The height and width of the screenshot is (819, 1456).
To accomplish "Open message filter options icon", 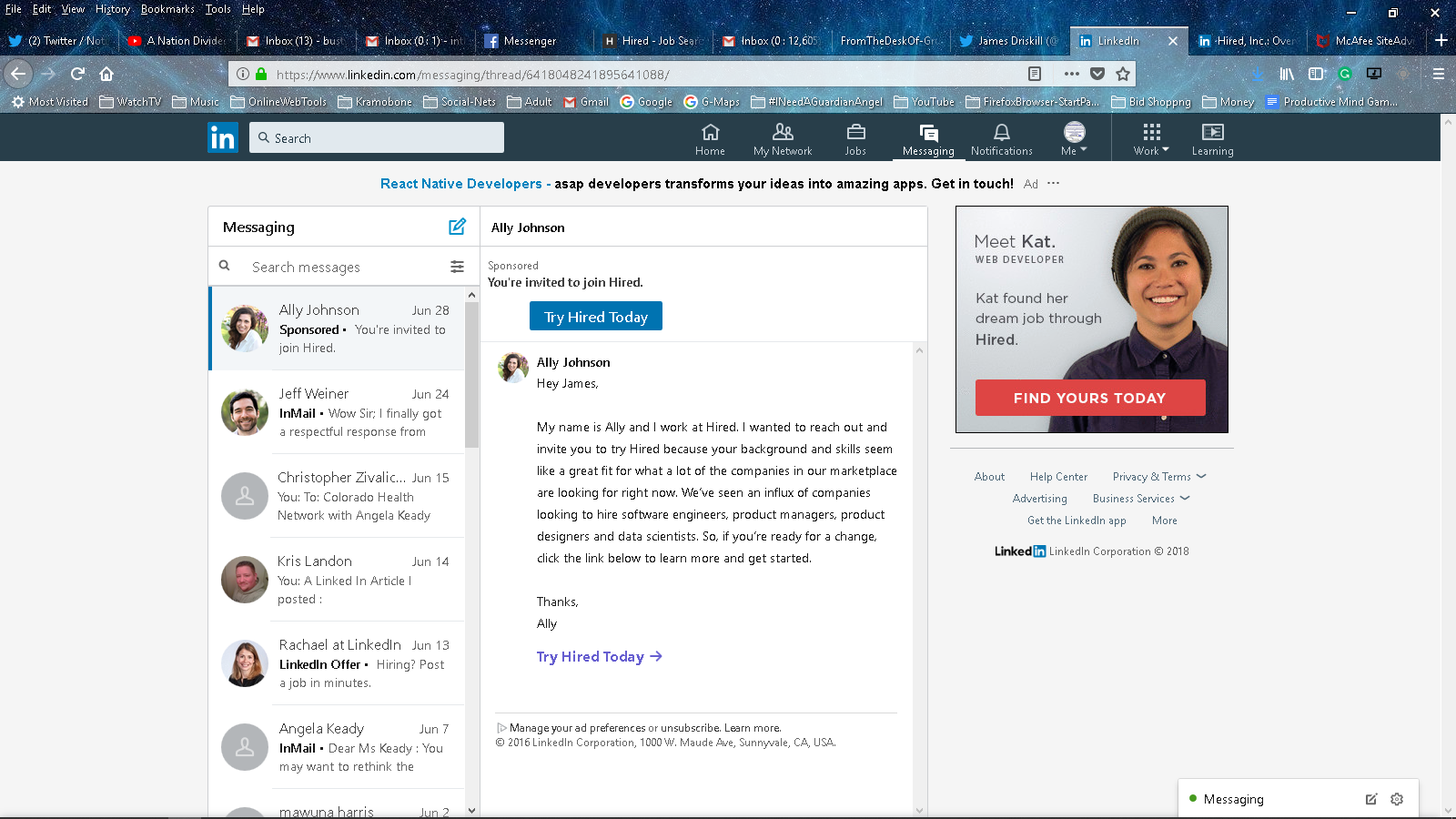I will tap(457, 267).
